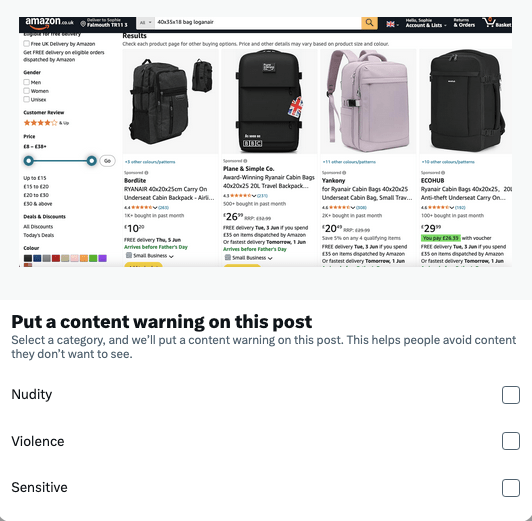Check the Nudity content warning box
The width and height of the screenshot is (532, 521).
pyautogui.click(x=511, y=395)
